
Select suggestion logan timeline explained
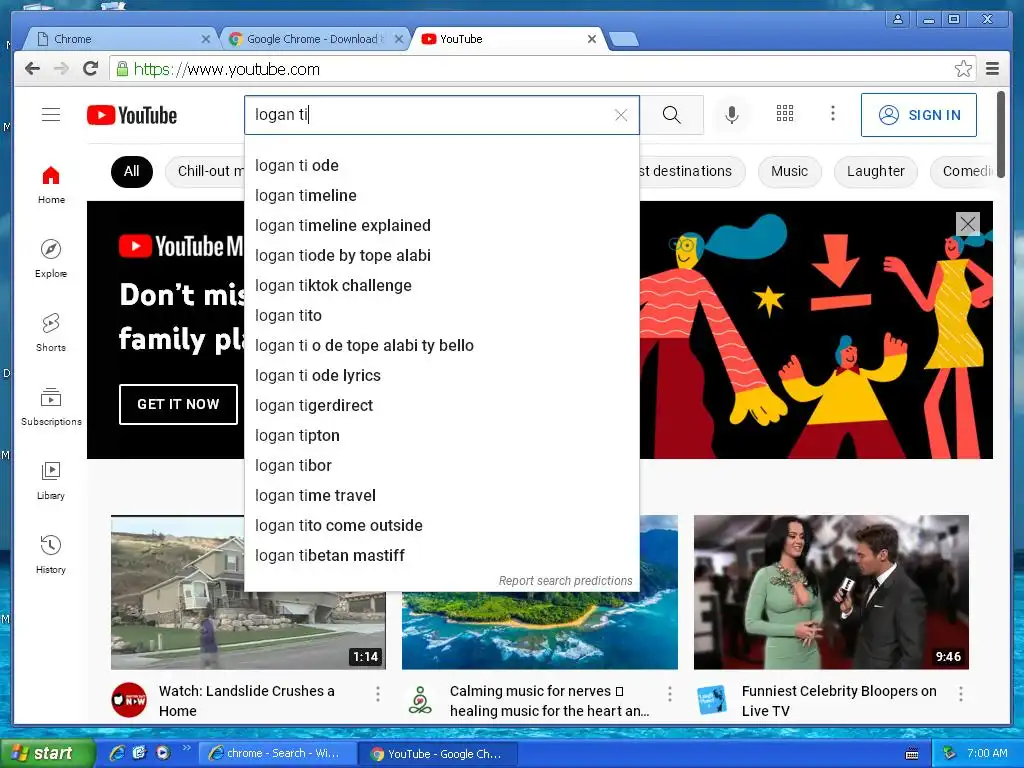click(x=441, y=225)
